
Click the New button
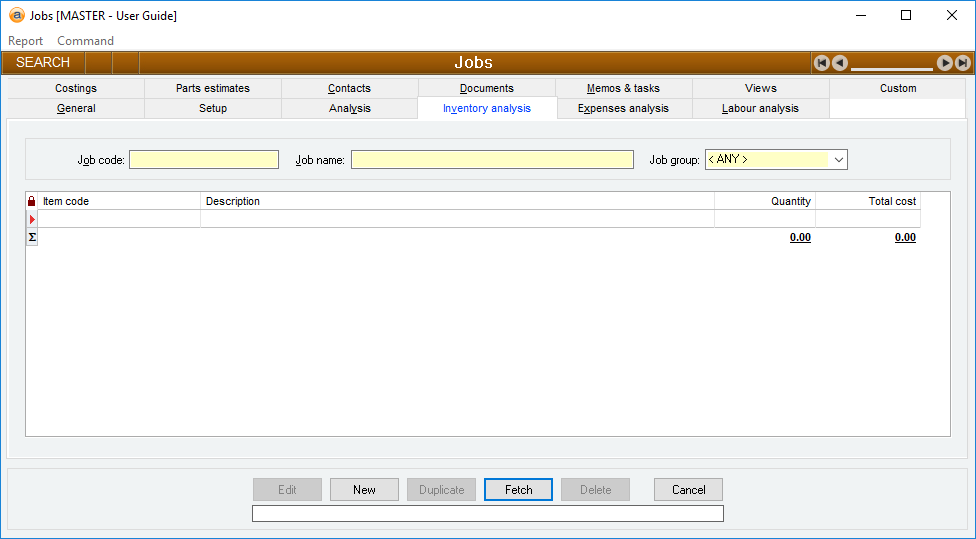click(x=364, y=490)
